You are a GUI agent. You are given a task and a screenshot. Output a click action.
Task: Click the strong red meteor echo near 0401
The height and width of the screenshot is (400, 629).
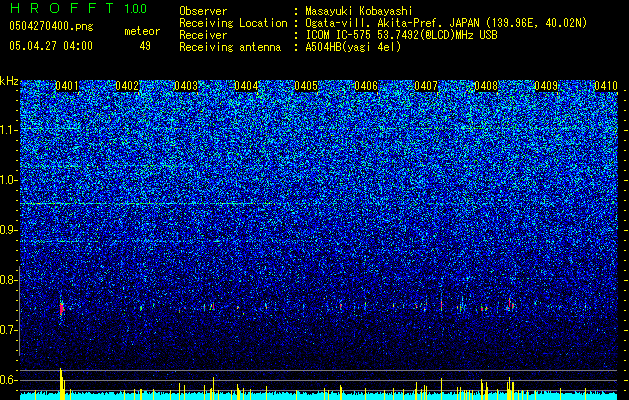61,308
